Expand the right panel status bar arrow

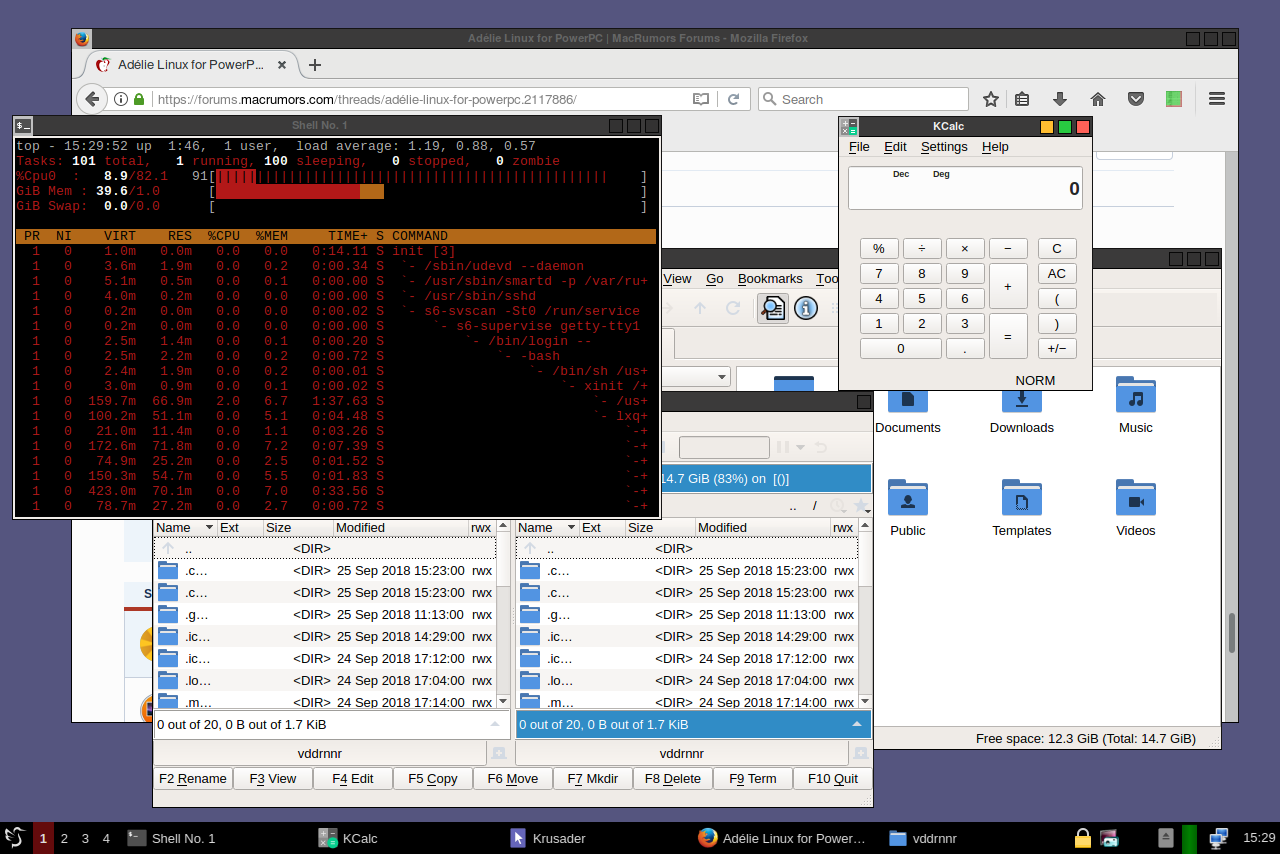[x=857, y=724]
